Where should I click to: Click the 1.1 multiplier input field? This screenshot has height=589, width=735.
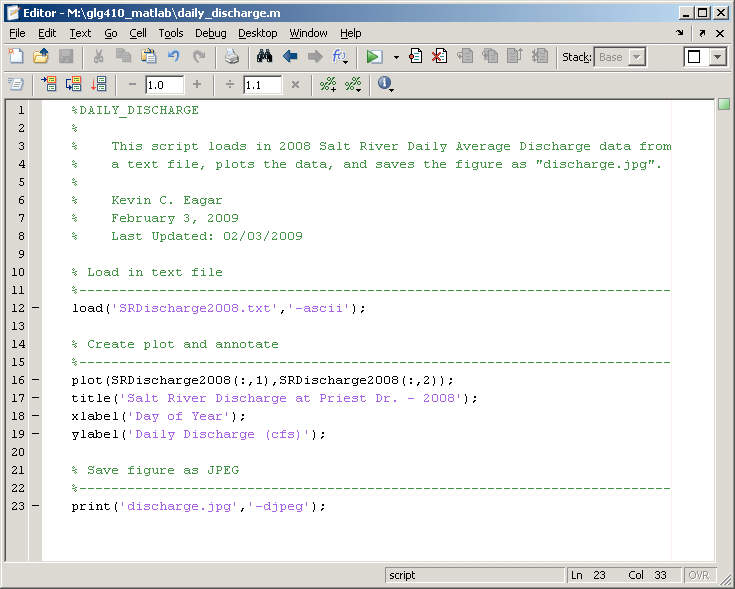[x=262, y=85]
